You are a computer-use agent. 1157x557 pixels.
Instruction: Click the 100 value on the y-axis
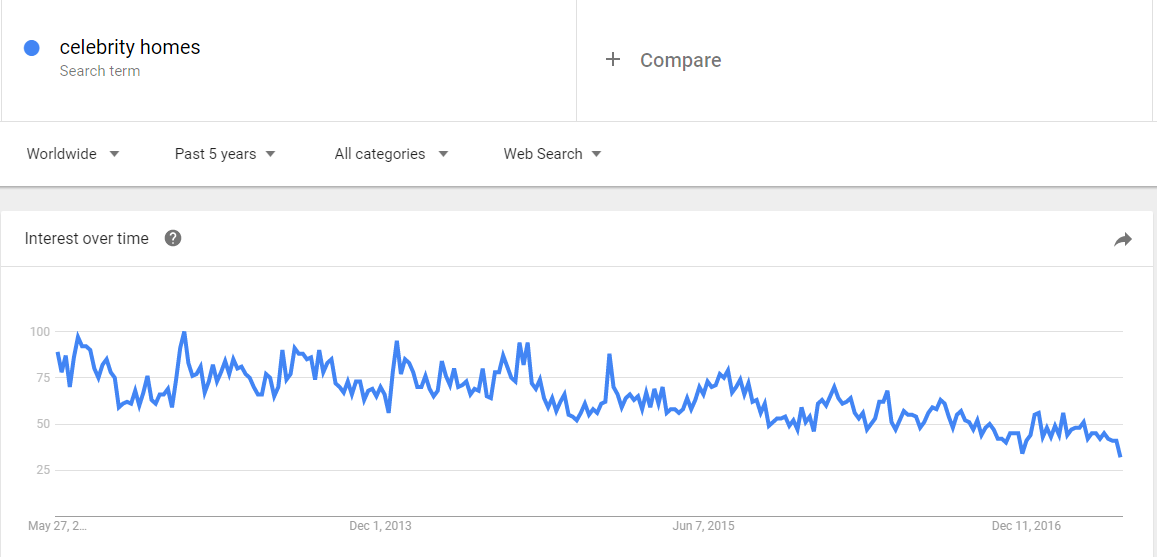point(39,331)
